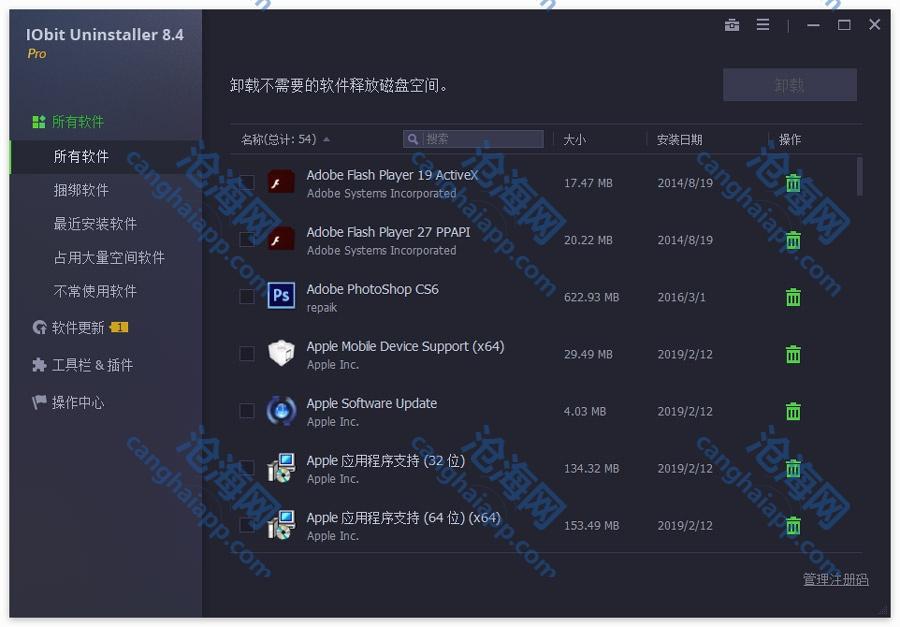
Task: Delete Adobe Flash Player 19 ActiveX via trash icon
Action: (x=793, y=183)
